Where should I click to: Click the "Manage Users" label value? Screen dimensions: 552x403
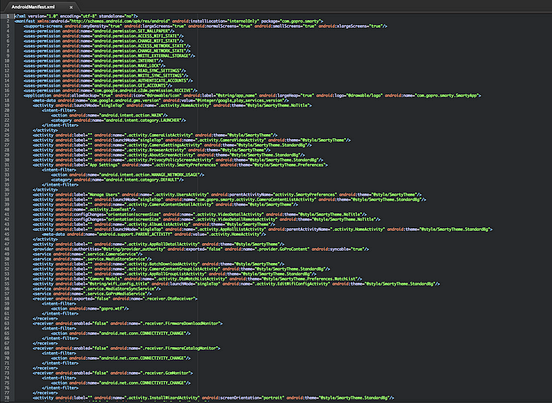point(103,194)
